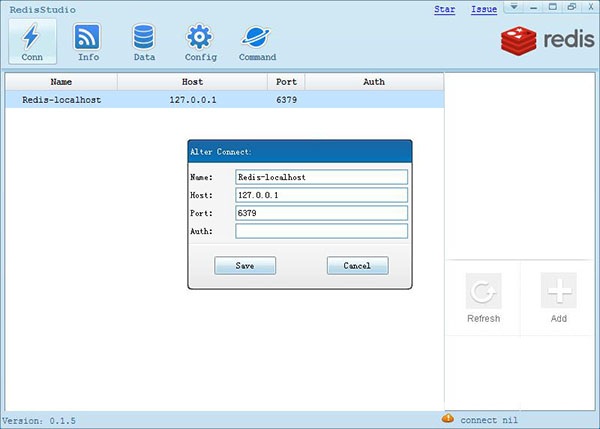This screenshot has height=429, width=600.
Task: Click the Refresh icon button
Action: click(x=483, y=299)
